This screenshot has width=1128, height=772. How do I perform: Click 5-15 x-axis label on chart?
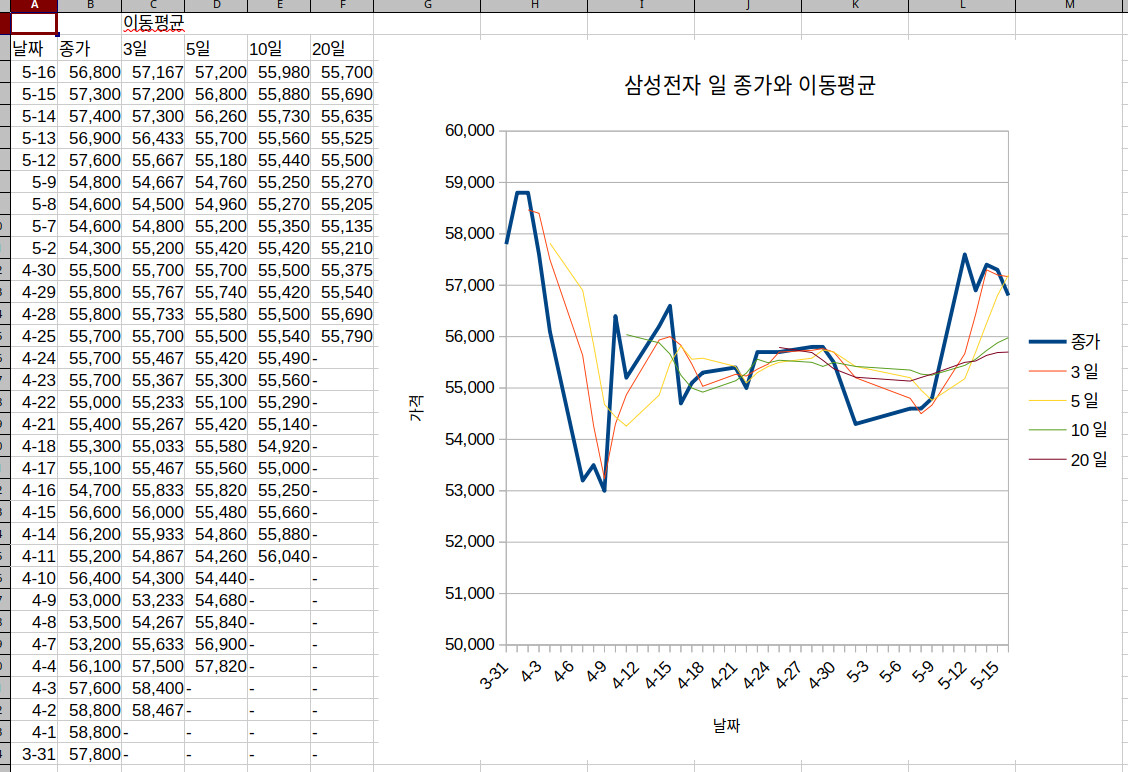[984, 676]
